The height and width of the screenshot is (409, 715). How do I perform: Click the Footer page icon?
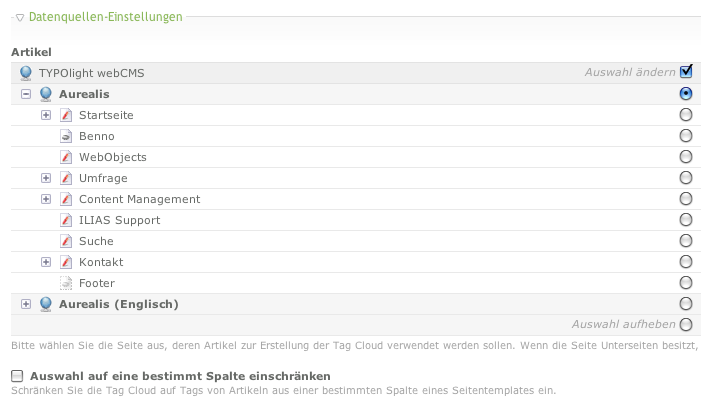click(x=66, y=283)
